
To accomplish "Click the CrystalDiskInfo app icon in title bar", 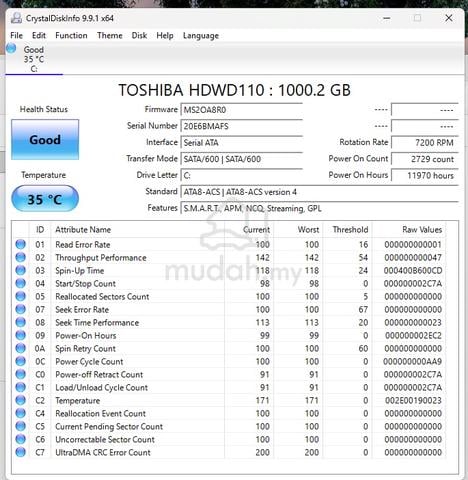I will pos(16,18).
